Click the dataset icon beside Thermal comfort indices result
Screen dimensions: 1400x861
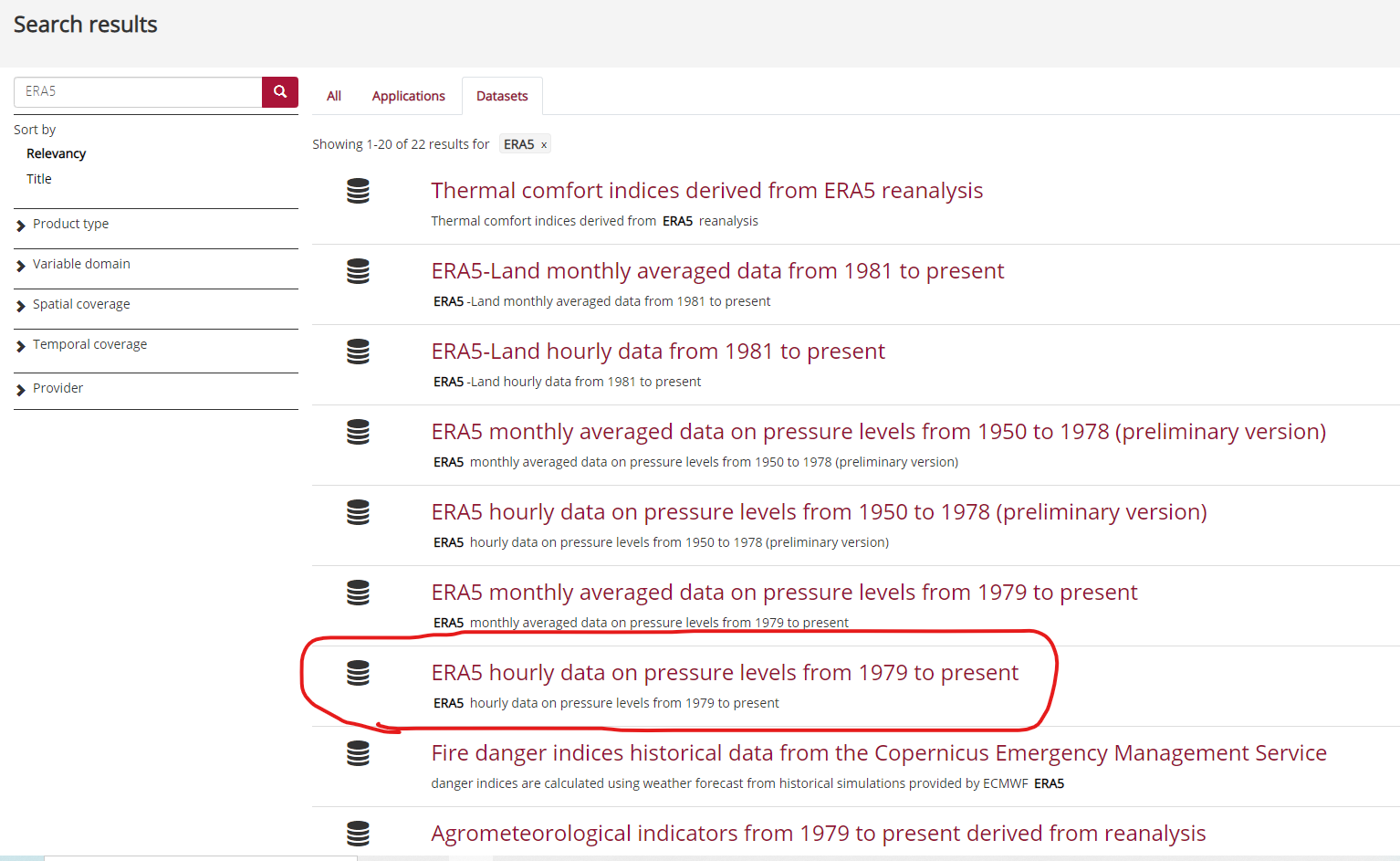(x=358, y=191)
